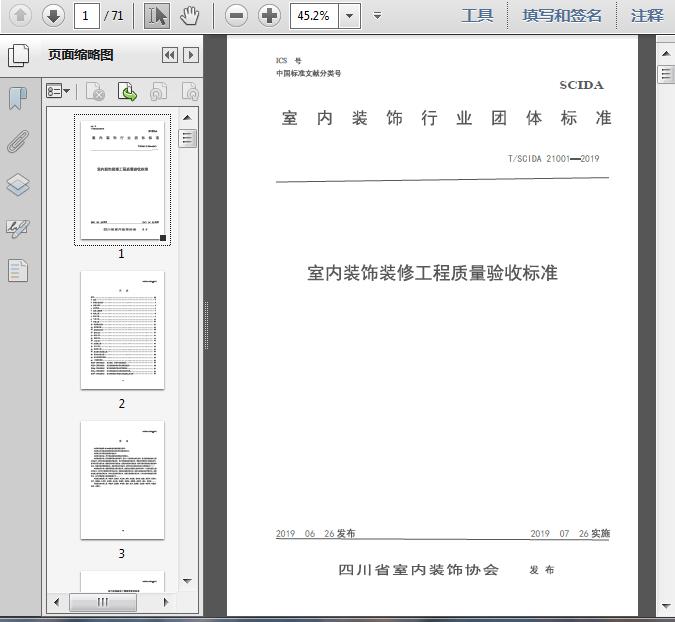Open the zoom level dropdown arrow
The height and width of the screenshot is (622, 675).
pos(350,16)
